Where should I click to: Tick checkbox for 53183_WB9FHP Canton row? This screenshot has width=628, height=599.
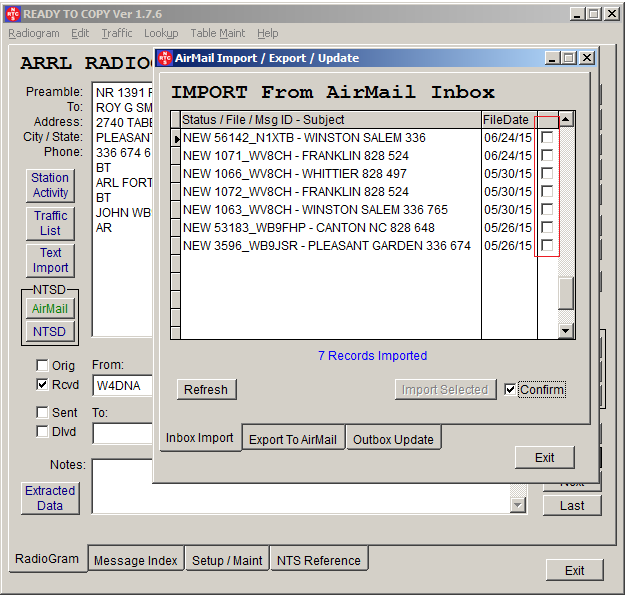(547, 227)
